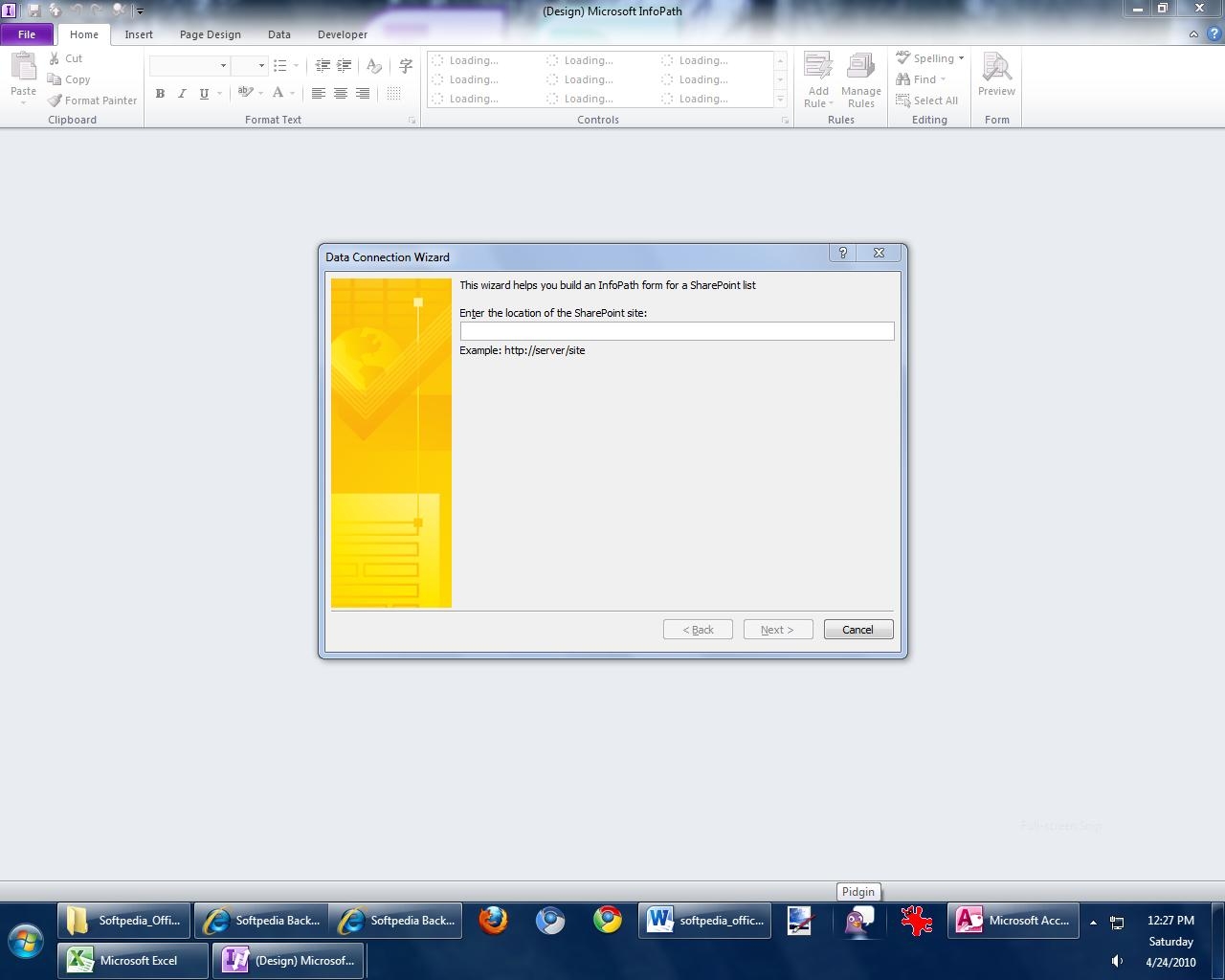Expand the Controls gallery More arrow
This screenshot has height=980, width=1225.
coord(781,99)
